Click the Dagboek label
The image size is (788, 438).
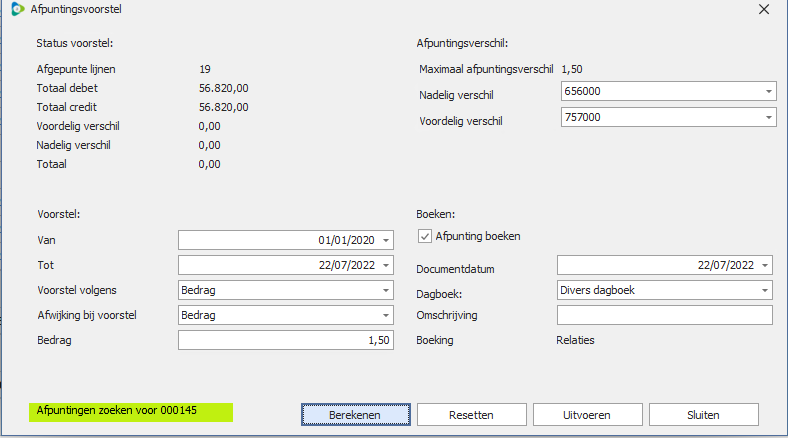(x=439, y=294)
